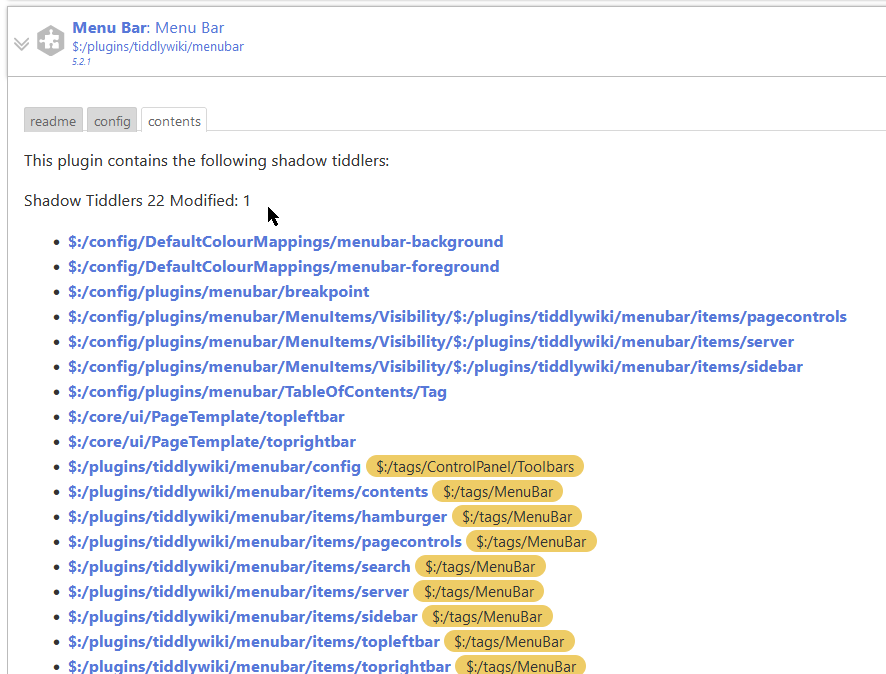Viewport: 886px width, 674px height.
Task: Open $:/plugins/tiddlywiki/menubar/items/sidebar link
Action: coord(242,617)
